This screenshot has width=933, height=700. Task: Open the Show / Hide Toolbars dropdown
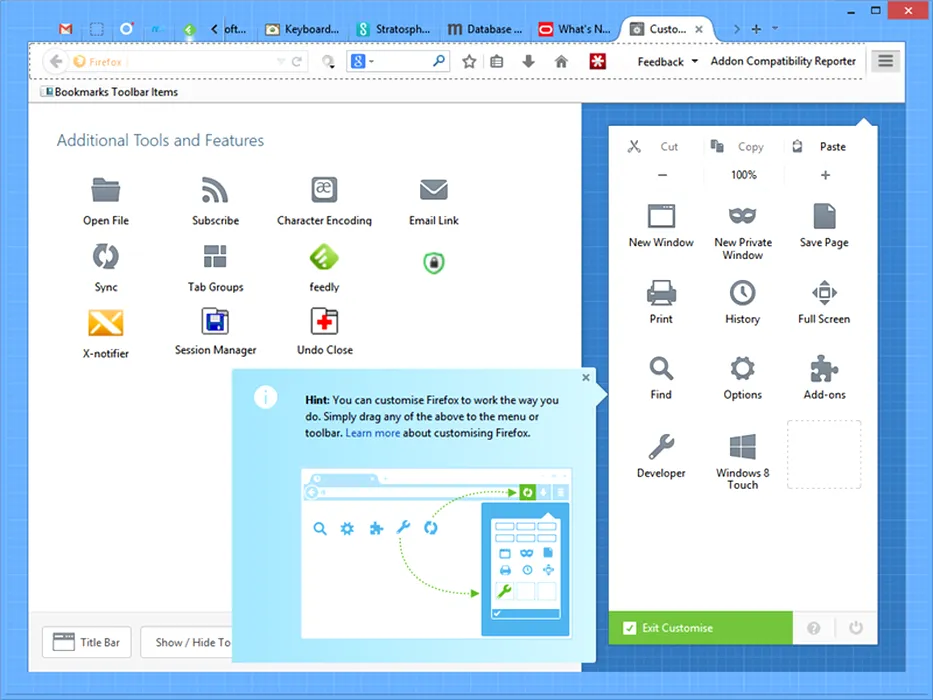pos(192,642)
